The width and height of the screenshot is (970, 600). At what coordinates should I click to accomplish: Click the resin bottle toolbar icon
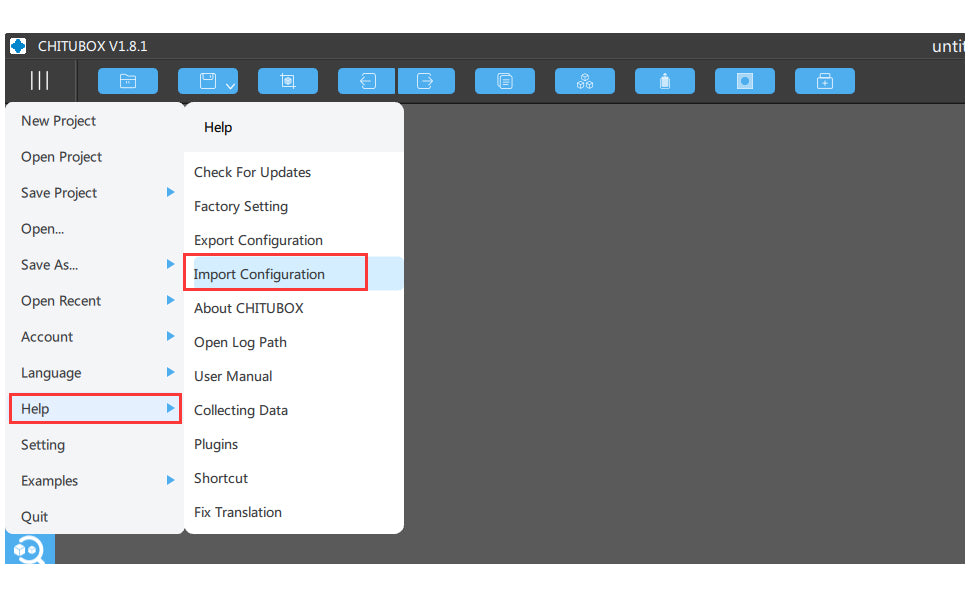tap(665, 81)
